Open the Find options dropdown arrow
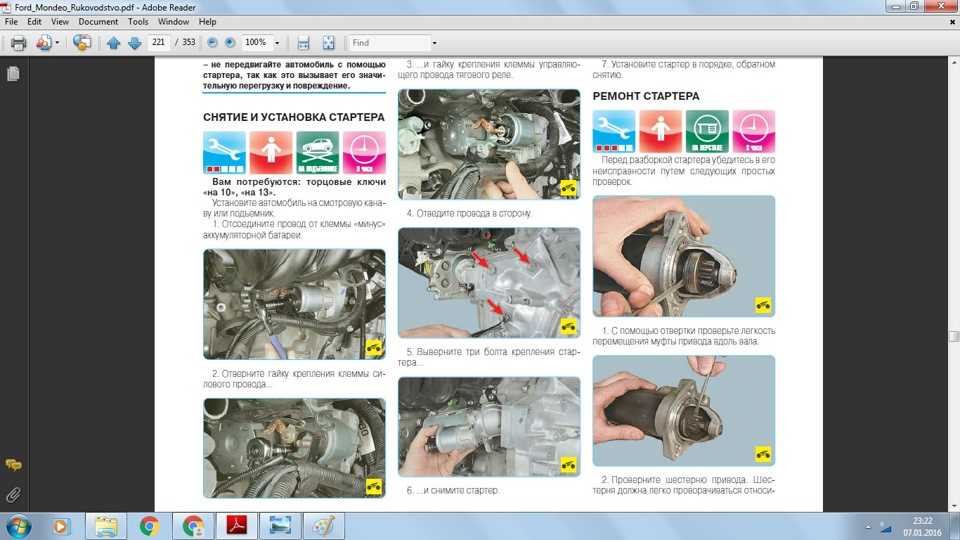 pyautogui.click(x=434, y=43)
